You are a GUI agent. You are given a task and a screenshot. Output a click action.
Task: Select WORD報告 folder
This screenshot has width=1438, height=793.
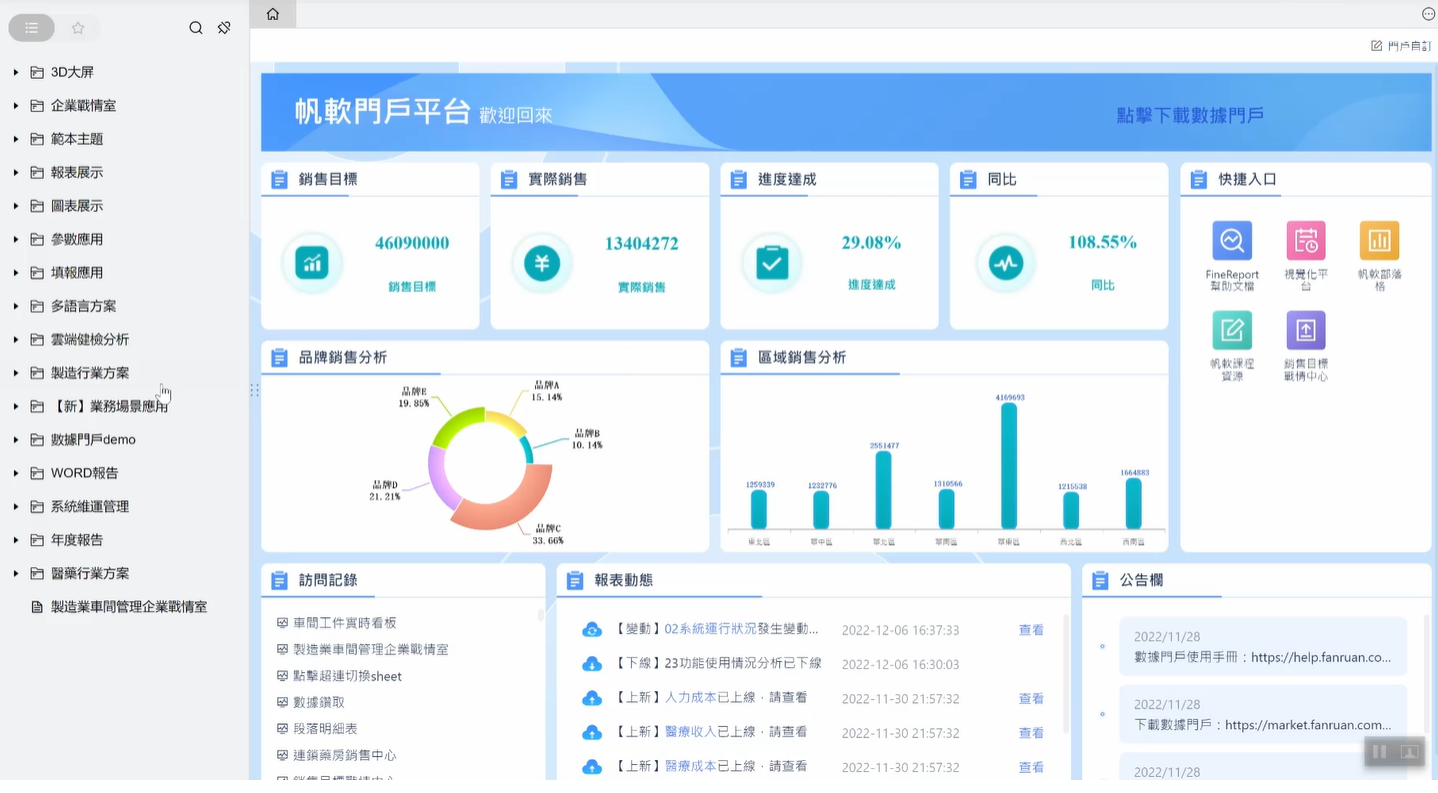pyautogui.click(x=84, y=473)
